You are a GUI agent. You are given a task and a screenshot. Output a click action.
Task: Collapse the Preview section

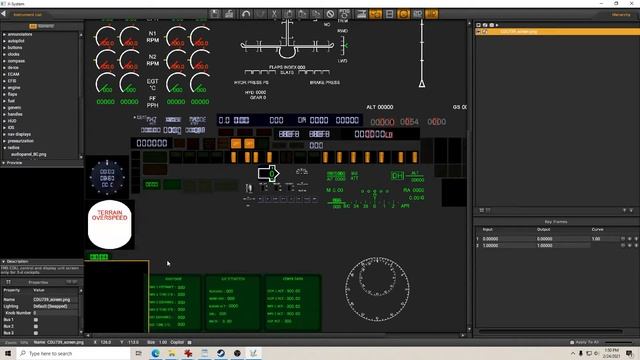coord(4,162)
